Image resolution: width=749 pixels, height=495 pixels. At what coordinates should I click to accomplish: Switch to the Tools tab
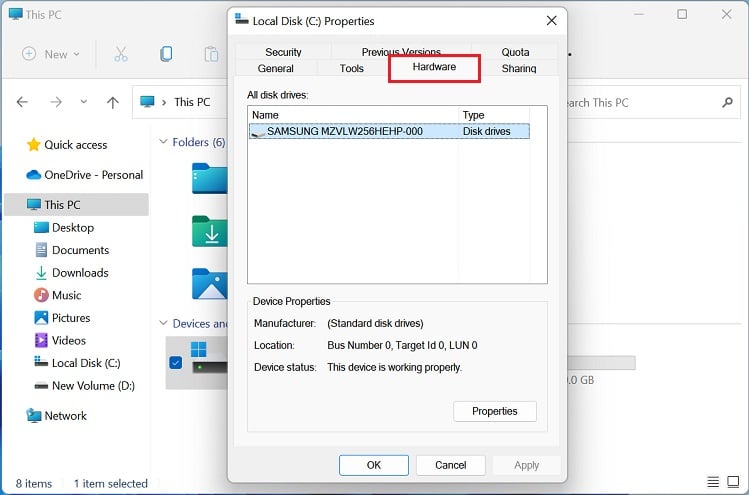pyautogui.click(x=352, y=68)
